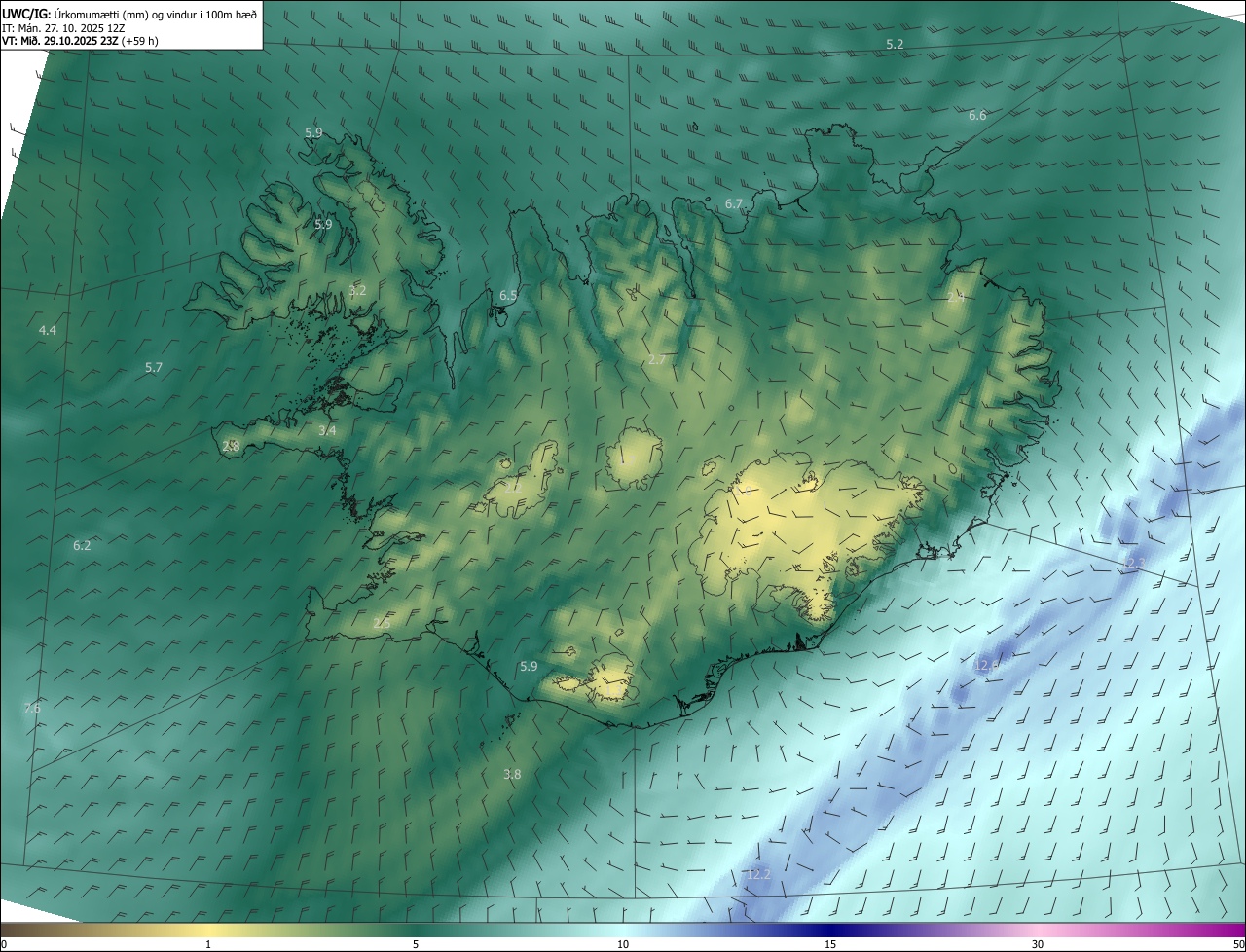1246x952 pixels.
Task: Click the 6.2 value label
Action: (x=82, y=546)
